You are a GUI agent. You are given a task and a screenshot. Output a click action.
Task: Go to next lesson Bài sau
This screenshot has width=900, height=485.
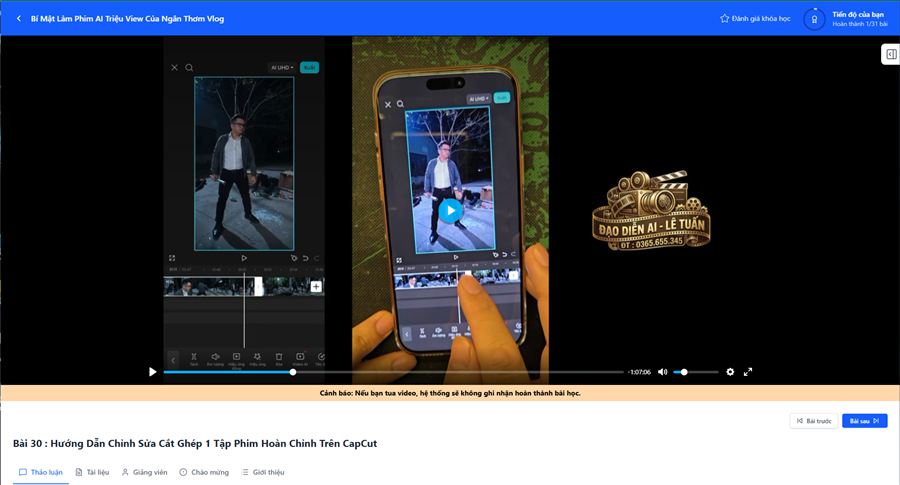(x=864, y=421)
